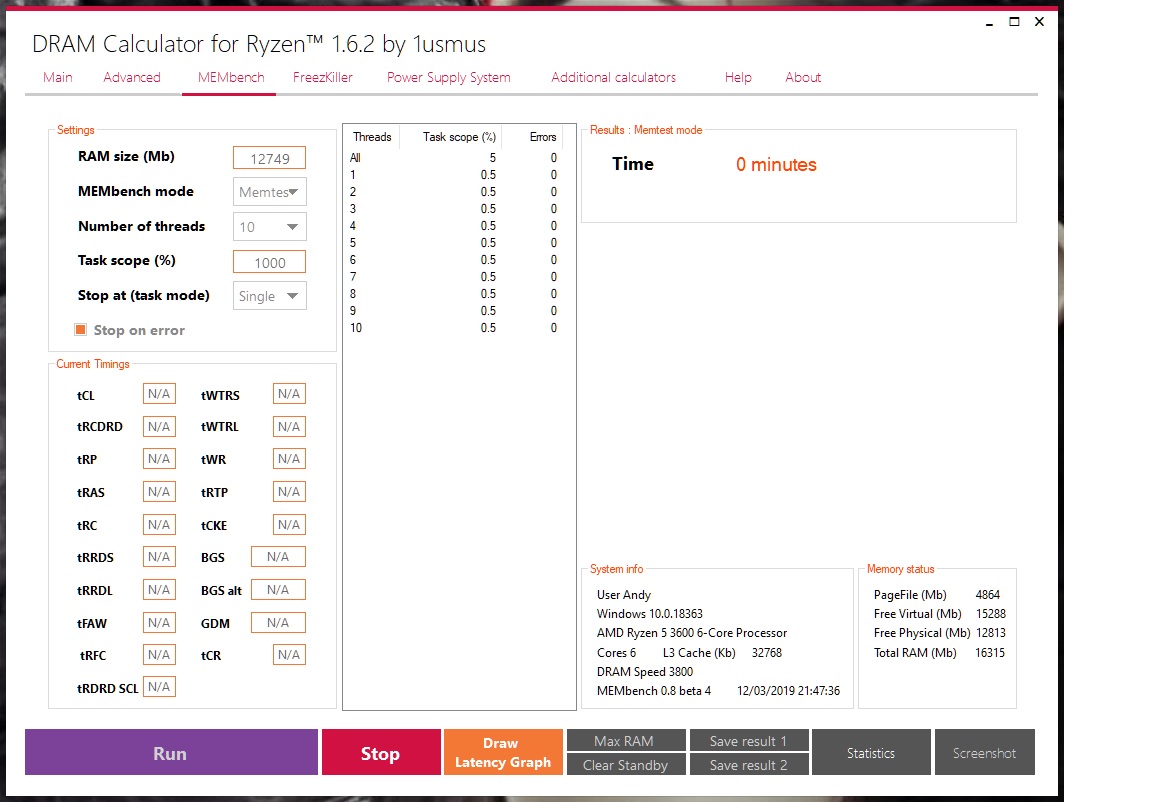Click the tFAW timing value box
Image resolution: width=1152 pixels, height=802 pixels.
[x=159, y=623]
